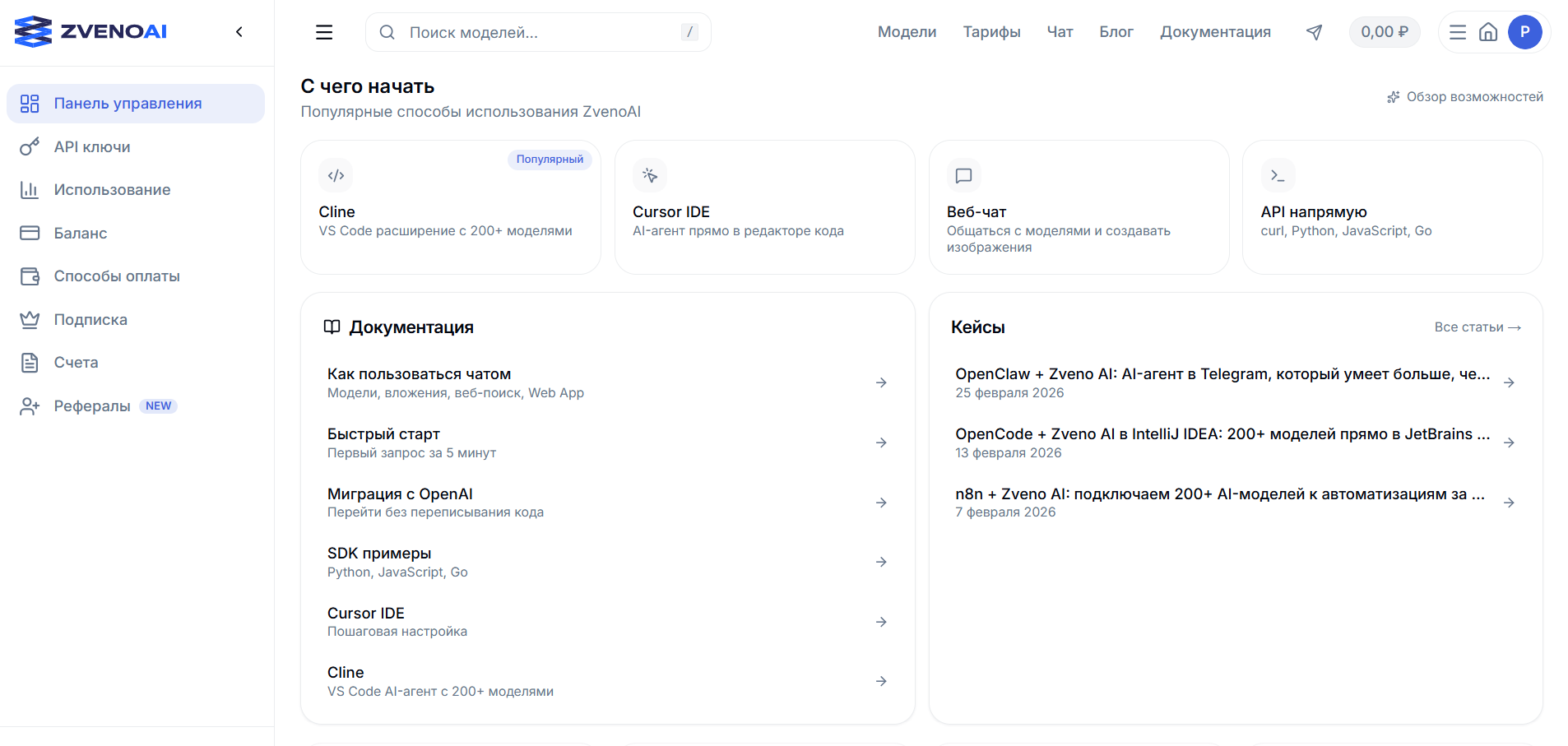Open "VS Code AI-агент" Cline doc entry
1568x746 pixels.
607,681
